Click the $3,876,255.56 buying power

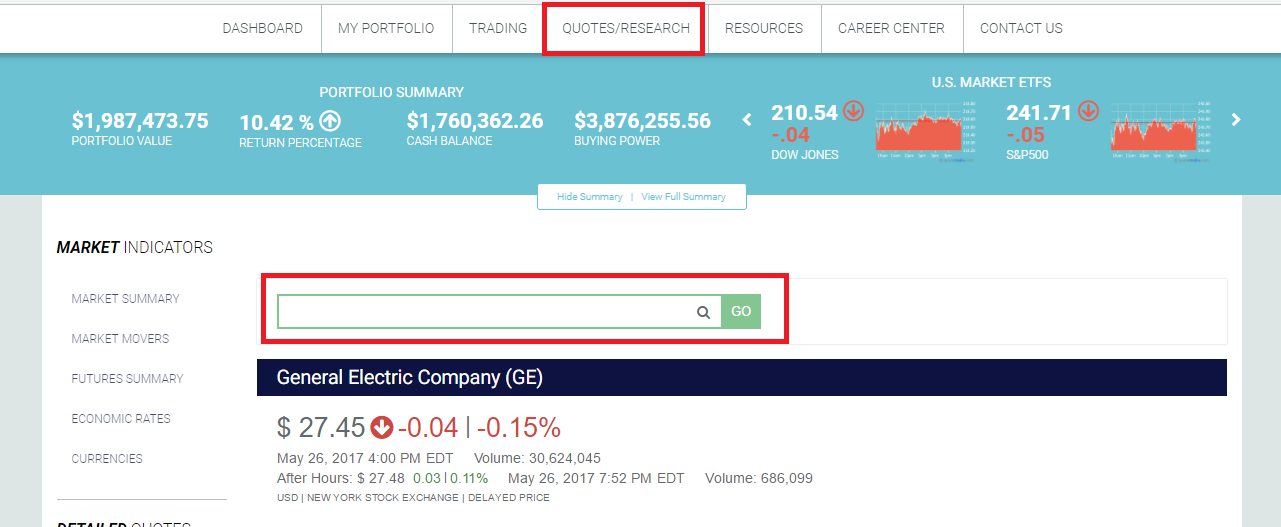pos(642,121)
